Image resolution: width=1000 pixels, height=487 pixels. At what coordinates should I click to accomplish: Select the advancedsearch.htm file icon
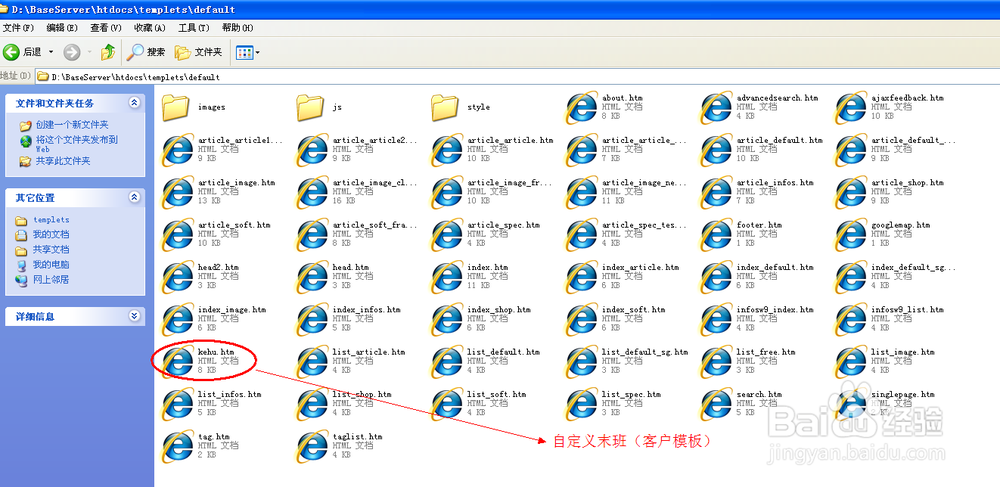coord(716,108)
